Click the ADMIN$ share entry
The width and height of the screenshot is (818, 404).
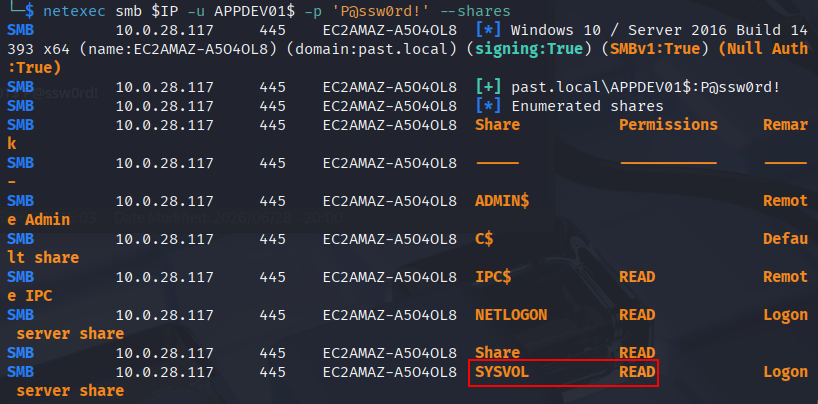pos(502,201)
